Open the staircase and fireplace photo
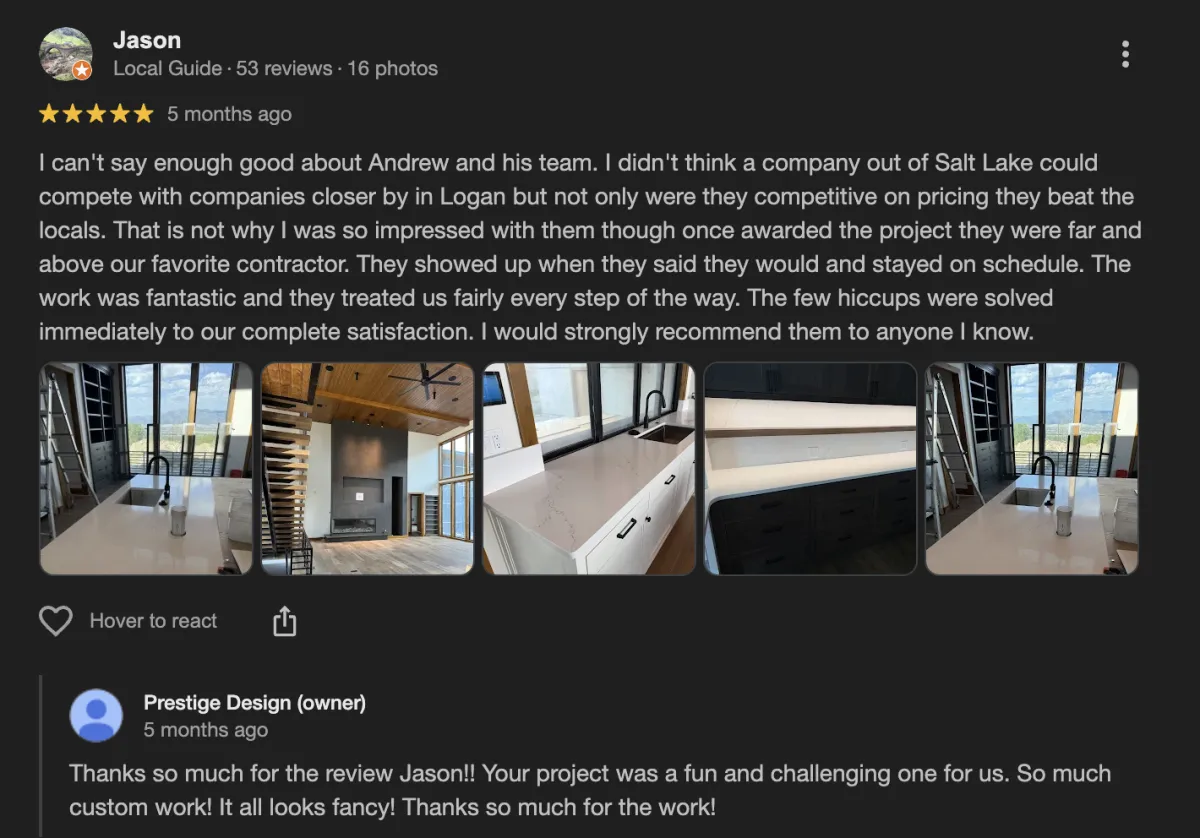 click(x=367, y=468)
